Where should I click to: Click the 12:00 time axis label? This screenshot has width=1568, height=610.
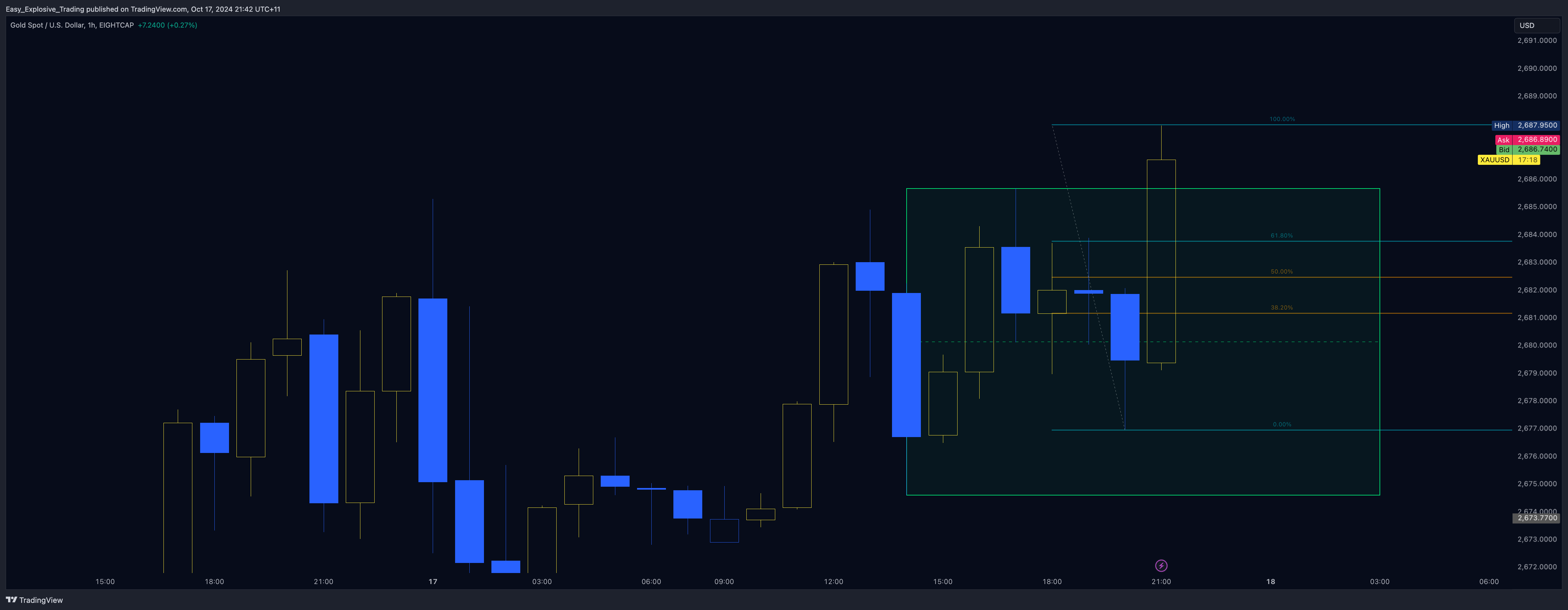(x=833, y=581)
